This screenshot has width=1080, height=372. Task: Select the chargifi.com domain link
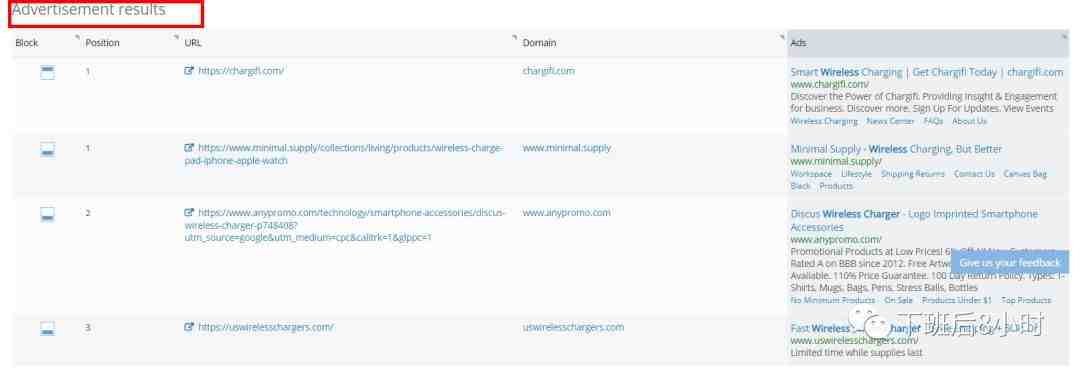[548, 70]
